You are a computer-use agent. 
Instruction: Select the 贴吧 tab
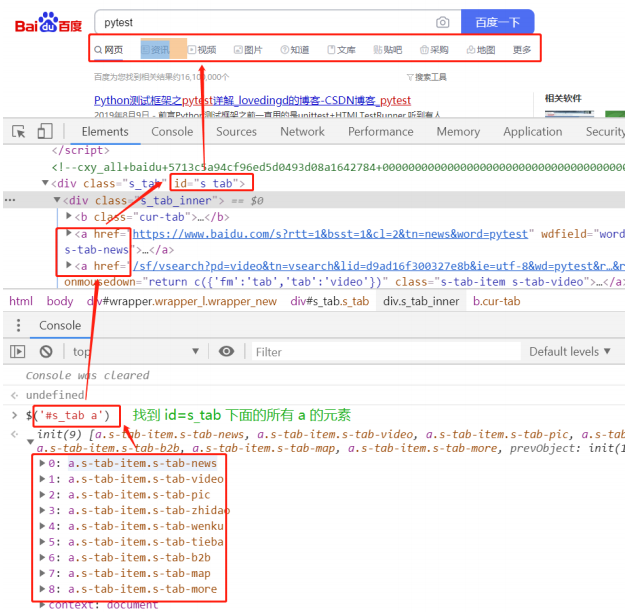click(x=388, y=50)
